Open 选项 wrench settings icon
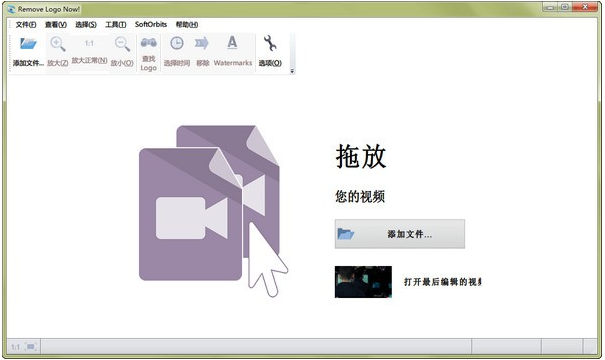Viewport: 605px width, 360px height. (270, 43)
